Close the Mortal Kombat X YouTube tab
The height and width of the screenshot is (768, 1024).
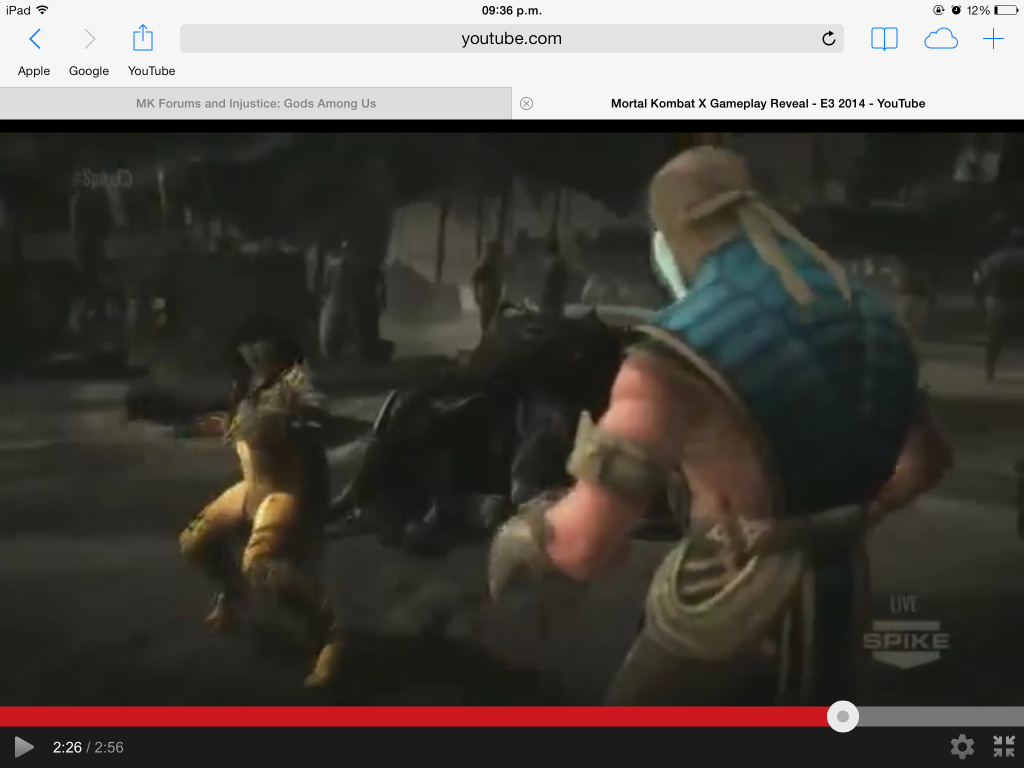click(x=526, y=103)
